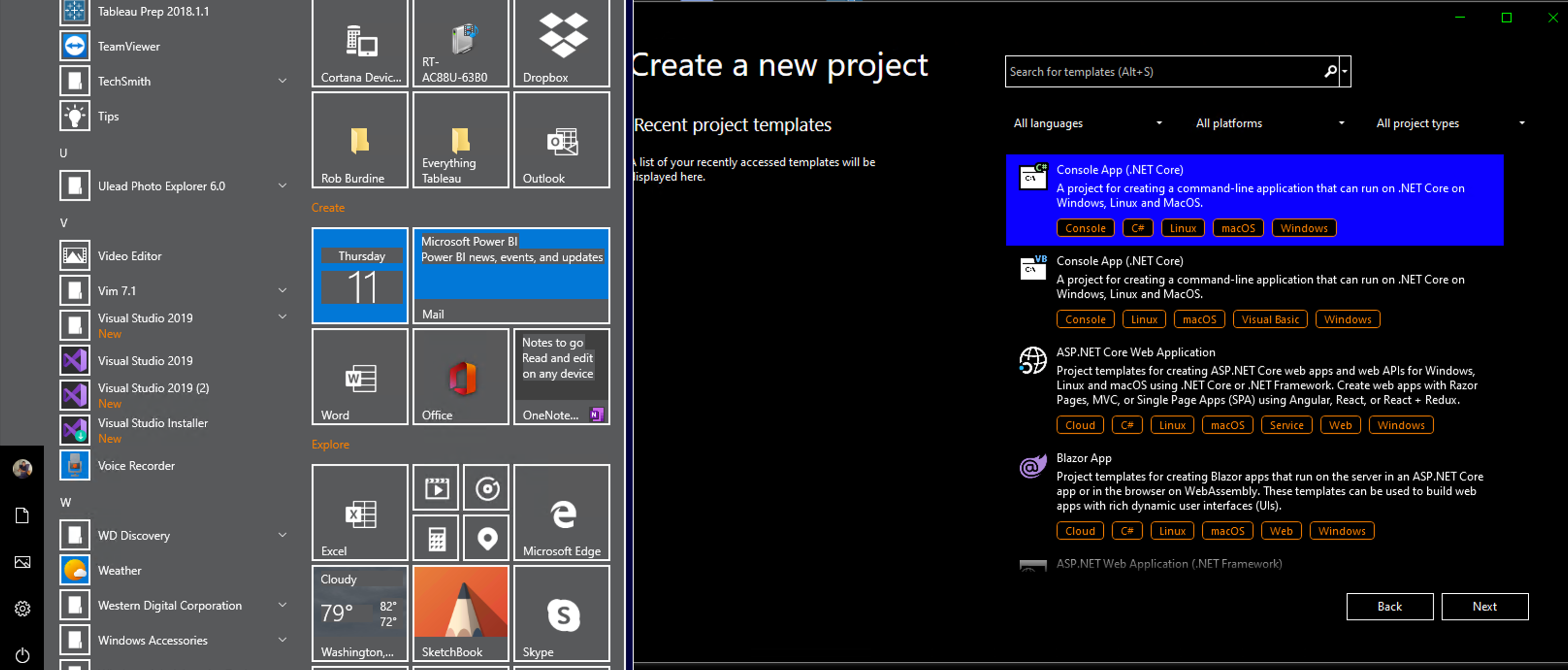Open Pictures shortcut in Start menu rail
Screen dimensions: 1568x670
pos(22,562)
